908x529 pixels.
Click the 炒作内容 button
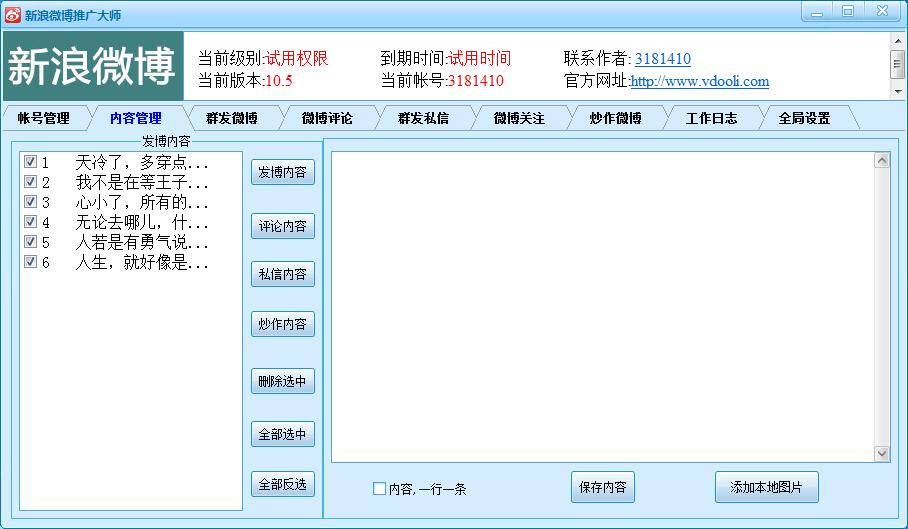pyautogui.click(x=283, y=324)
